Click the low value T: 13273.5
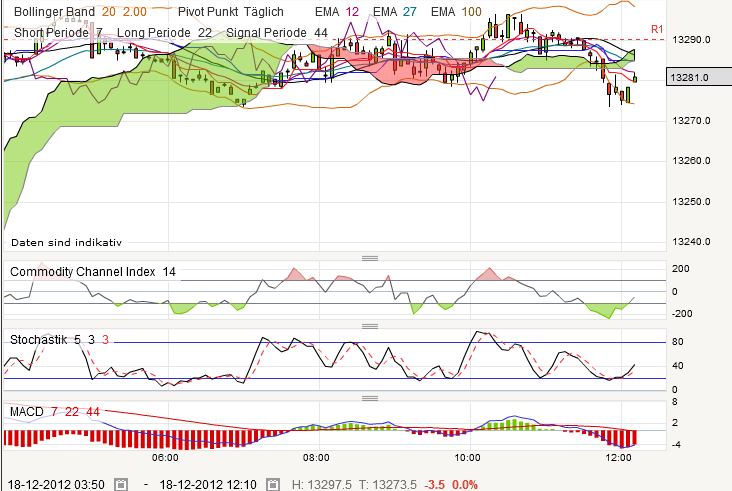This screenshot has height=491, width=732. point(387,484)
